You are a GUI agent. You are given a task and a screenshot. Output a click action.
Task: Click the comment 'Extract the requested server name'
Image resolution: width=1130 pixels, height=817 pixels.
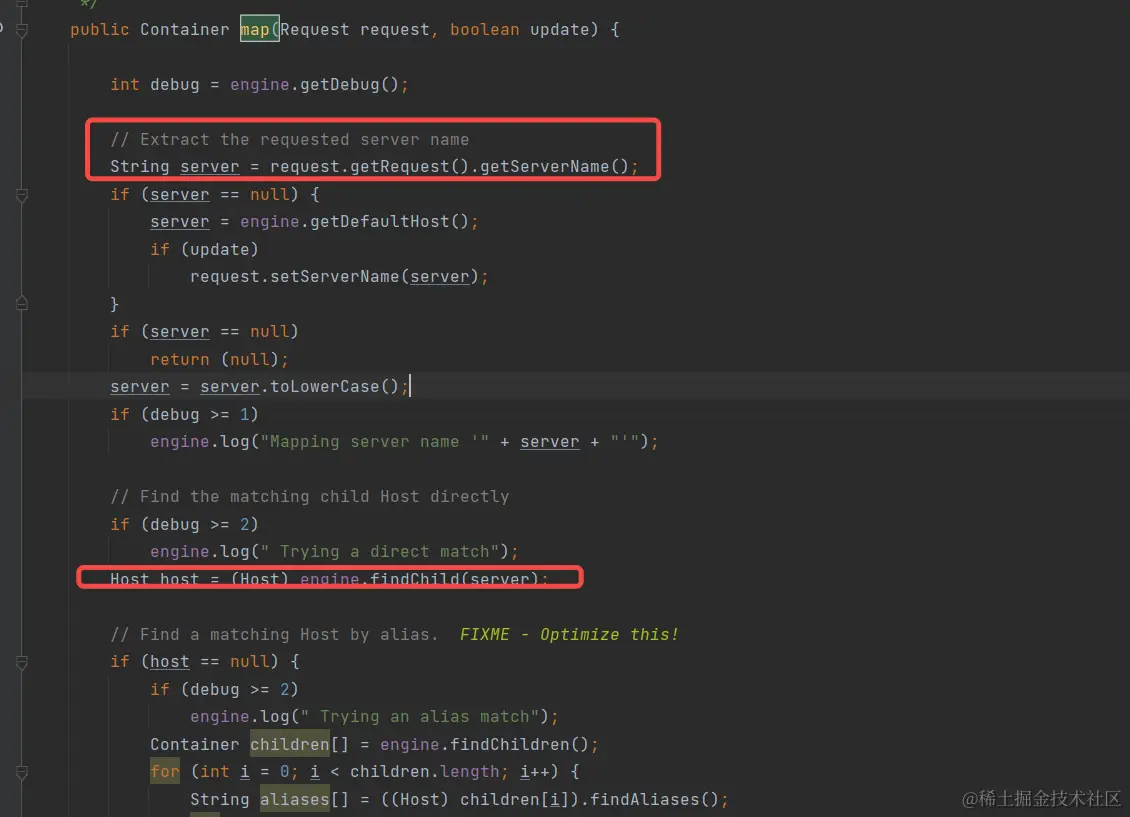pyautogui.click(x=304, y=140)
